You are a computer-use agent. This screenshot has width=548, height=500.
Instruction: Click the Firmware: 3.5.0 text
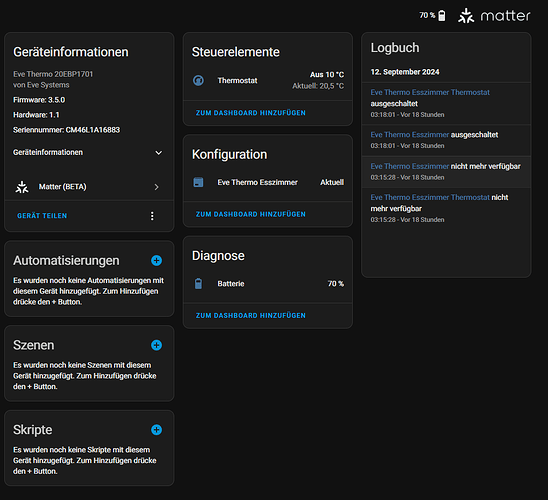(39, 100)
